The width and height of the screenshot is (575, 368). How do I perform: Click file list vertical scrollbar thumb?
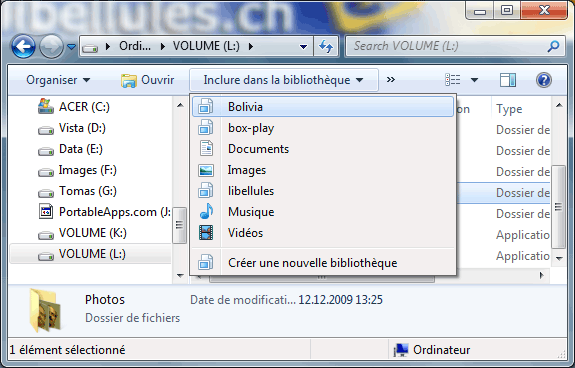coord(559,207)
